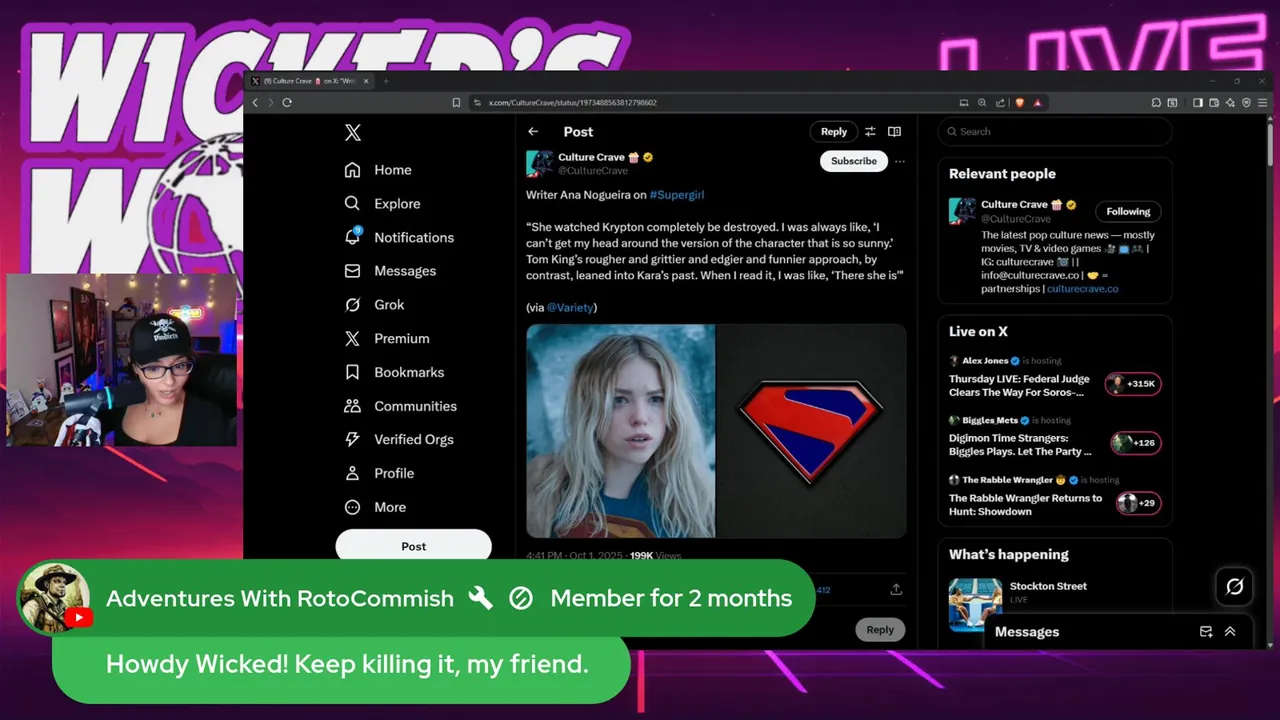Click the x.com URL in the address bar
Image resolution: width=1280 pixels, height=720 pixels.
572,102
